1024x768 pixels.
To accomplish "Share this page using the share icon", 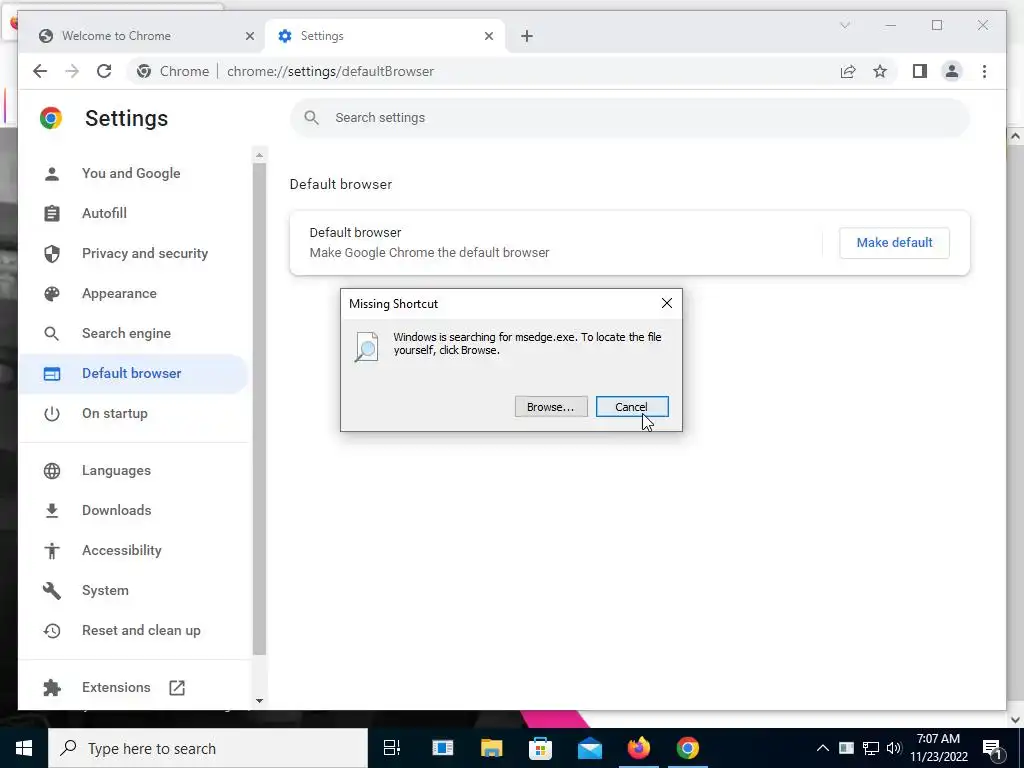I will click(848, 71).
